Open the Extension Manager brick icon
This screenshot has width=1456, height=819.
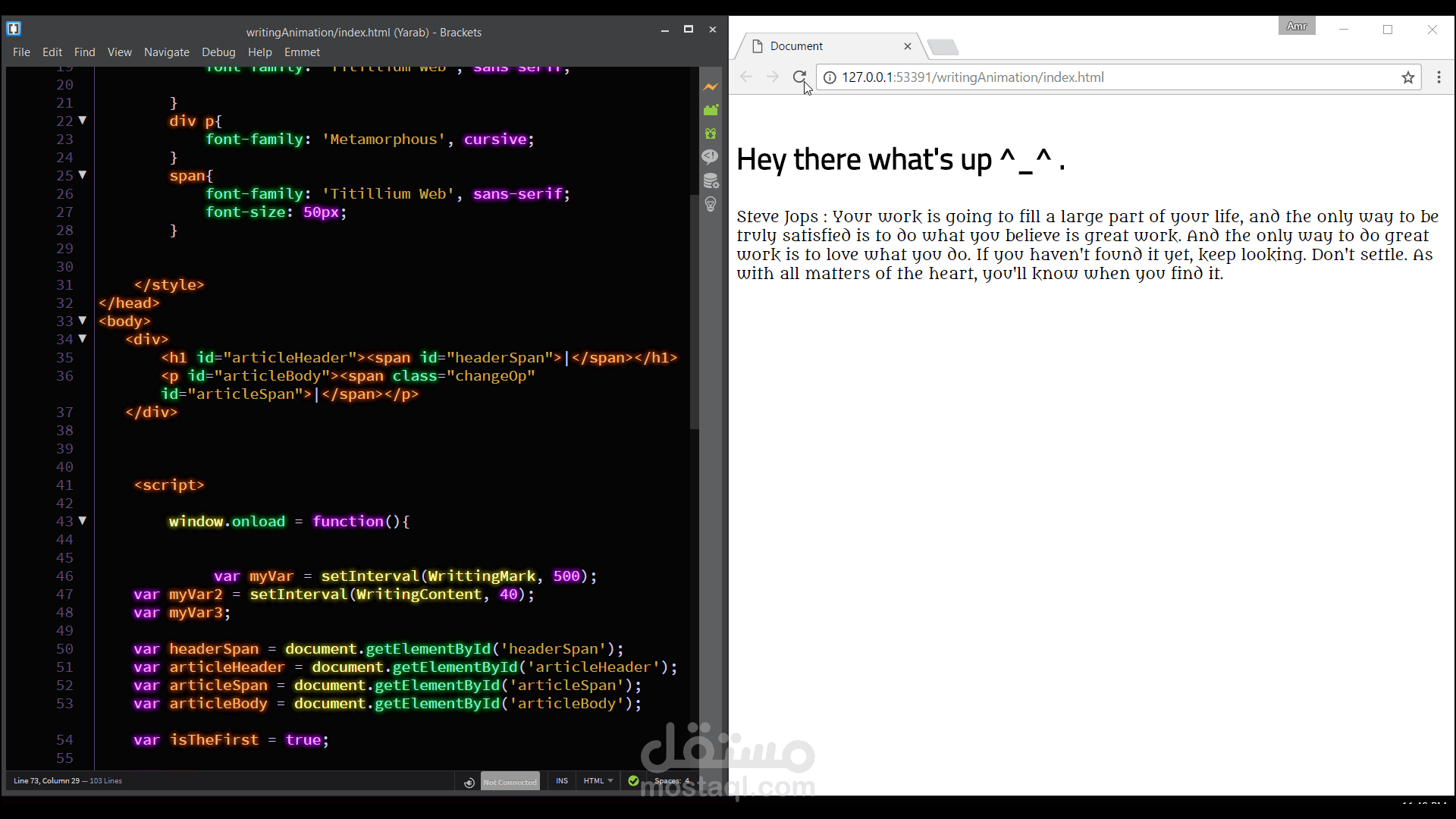(x=711, y=111)
